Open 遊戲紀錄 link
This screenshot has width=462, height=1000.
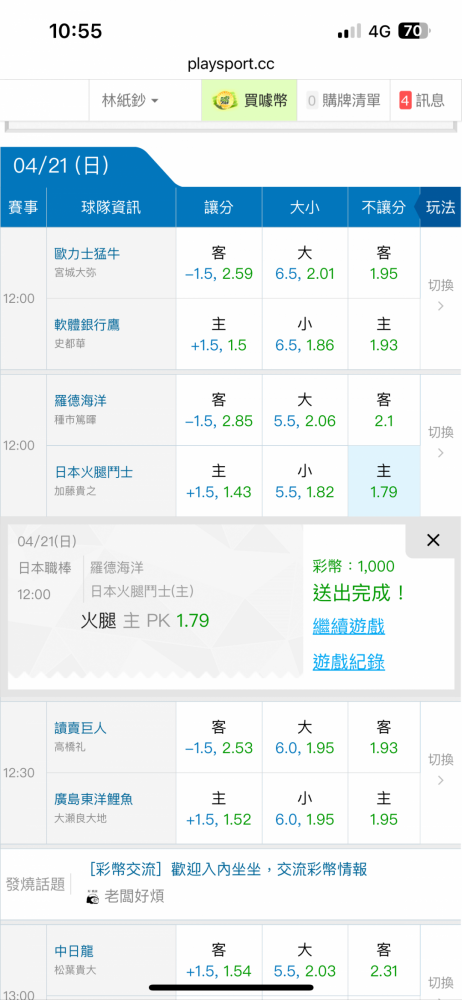click(348, 662)
